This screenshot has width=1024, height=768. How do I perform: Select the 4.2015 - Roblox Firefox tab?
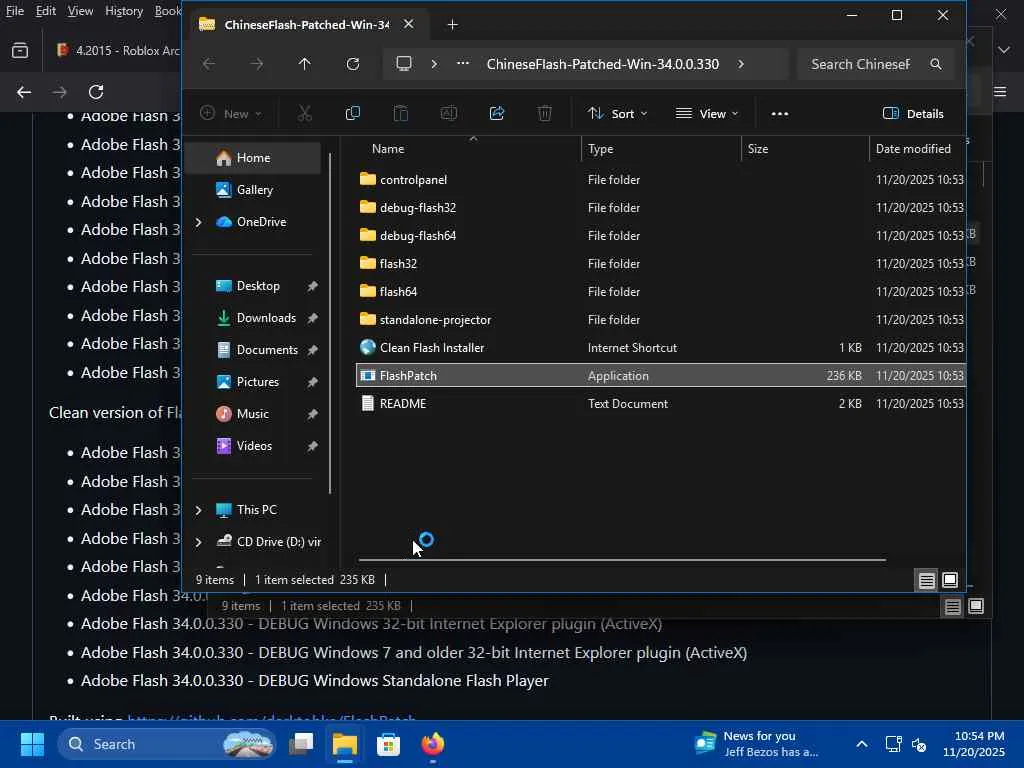click(x=118, y=50)
